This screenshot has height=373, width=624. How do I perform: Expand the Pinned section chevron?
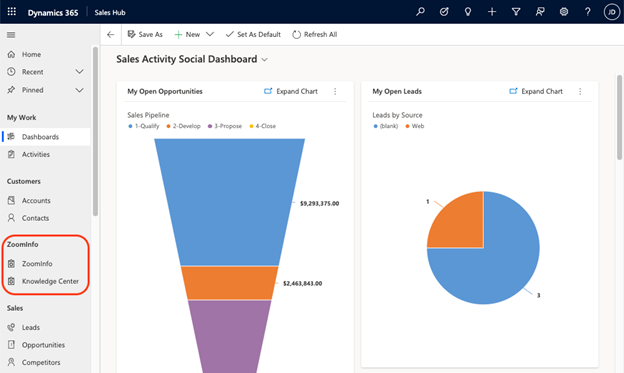(x=79, y=90)
